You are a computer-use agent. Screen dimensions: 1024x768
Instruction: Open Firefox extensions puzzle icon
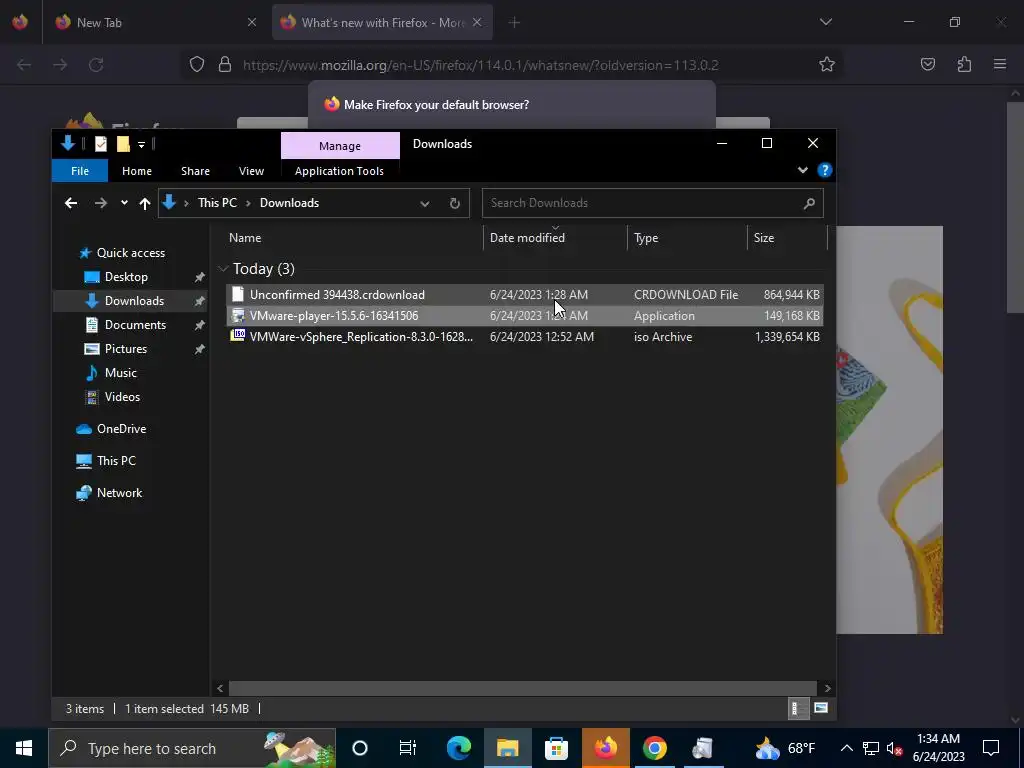(964, 65)
